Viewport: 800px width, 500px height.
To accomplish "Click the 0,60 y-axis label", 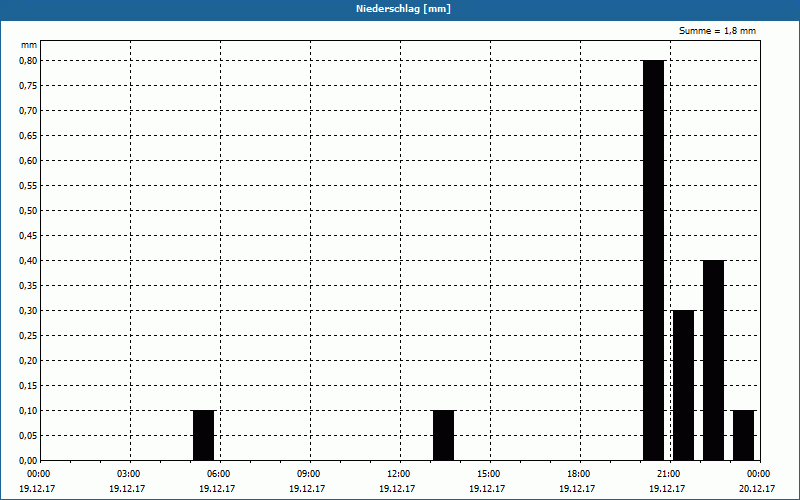I will tap(28, 161).
